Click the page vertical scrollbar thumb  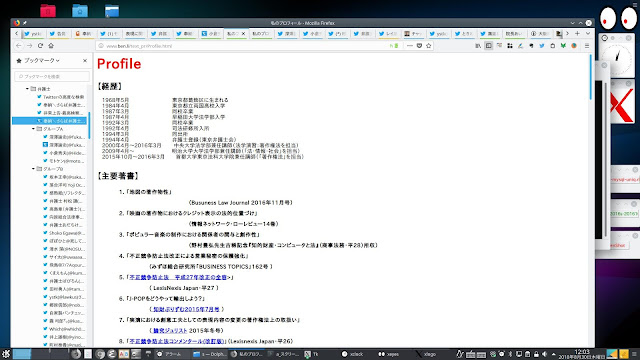591,77
